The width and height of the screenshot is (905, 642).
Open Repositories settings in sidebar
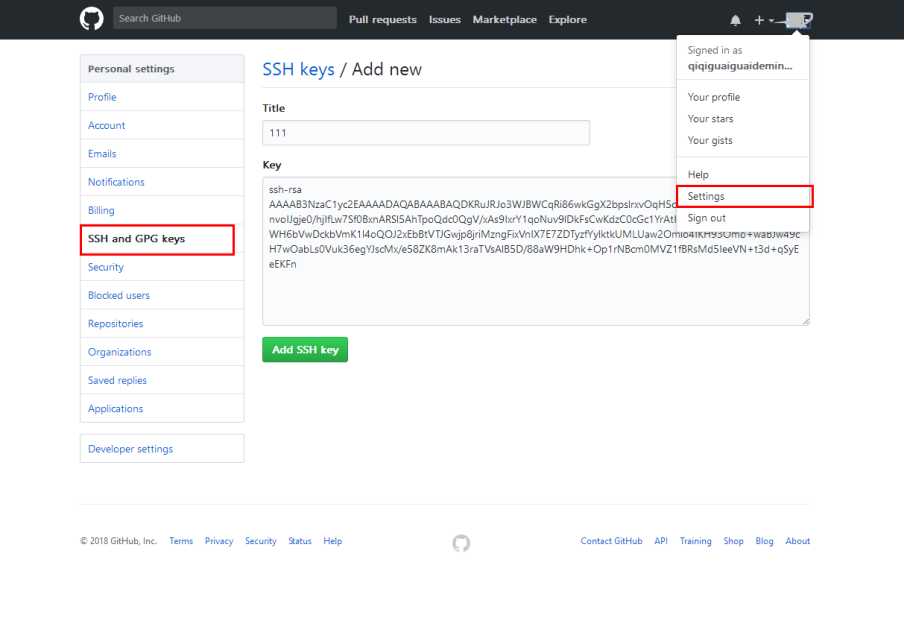point(162,323)
